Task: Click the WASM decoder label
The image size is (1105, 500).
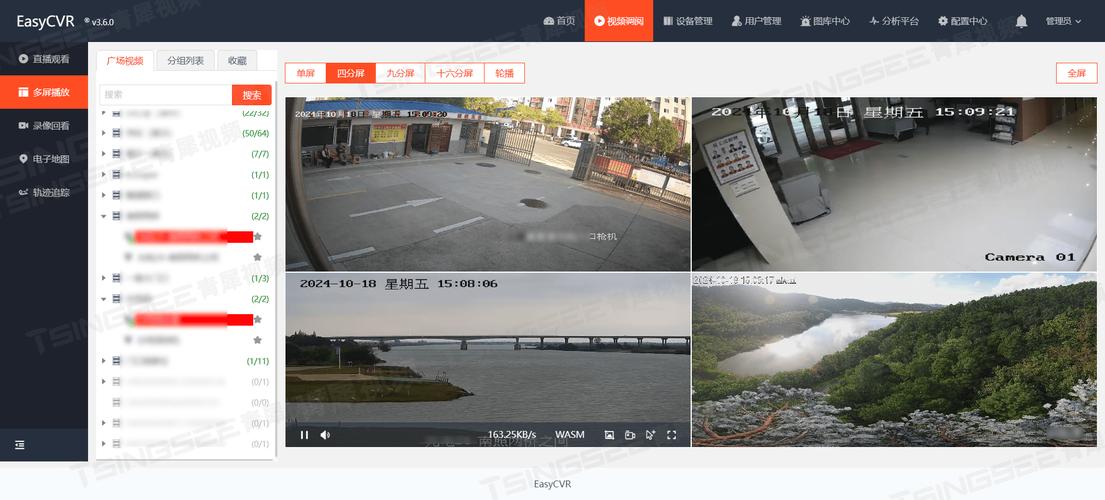Action: [569, 435]
